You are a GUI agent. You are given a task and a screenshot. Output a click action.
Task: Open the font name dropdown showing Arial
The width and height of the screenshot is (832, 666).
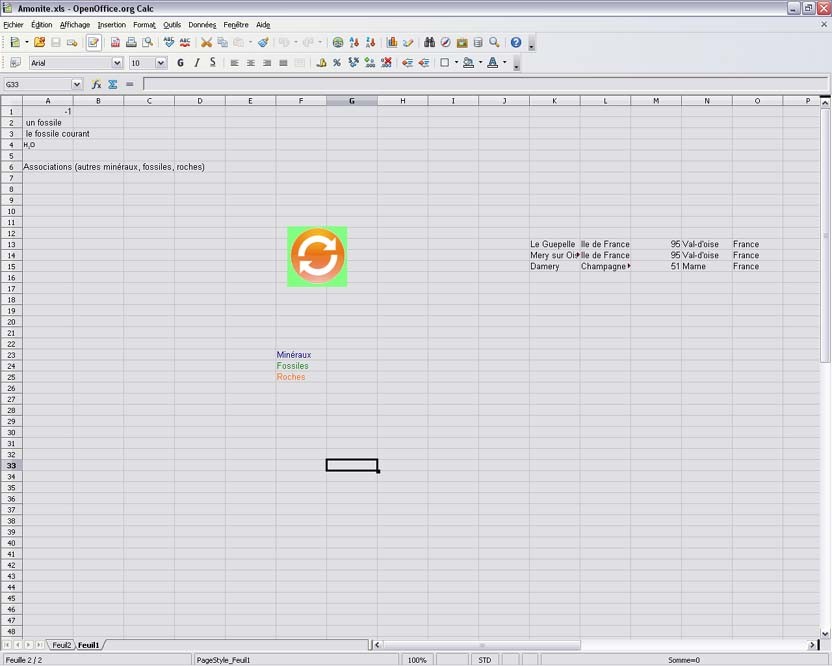click(117, 63)
